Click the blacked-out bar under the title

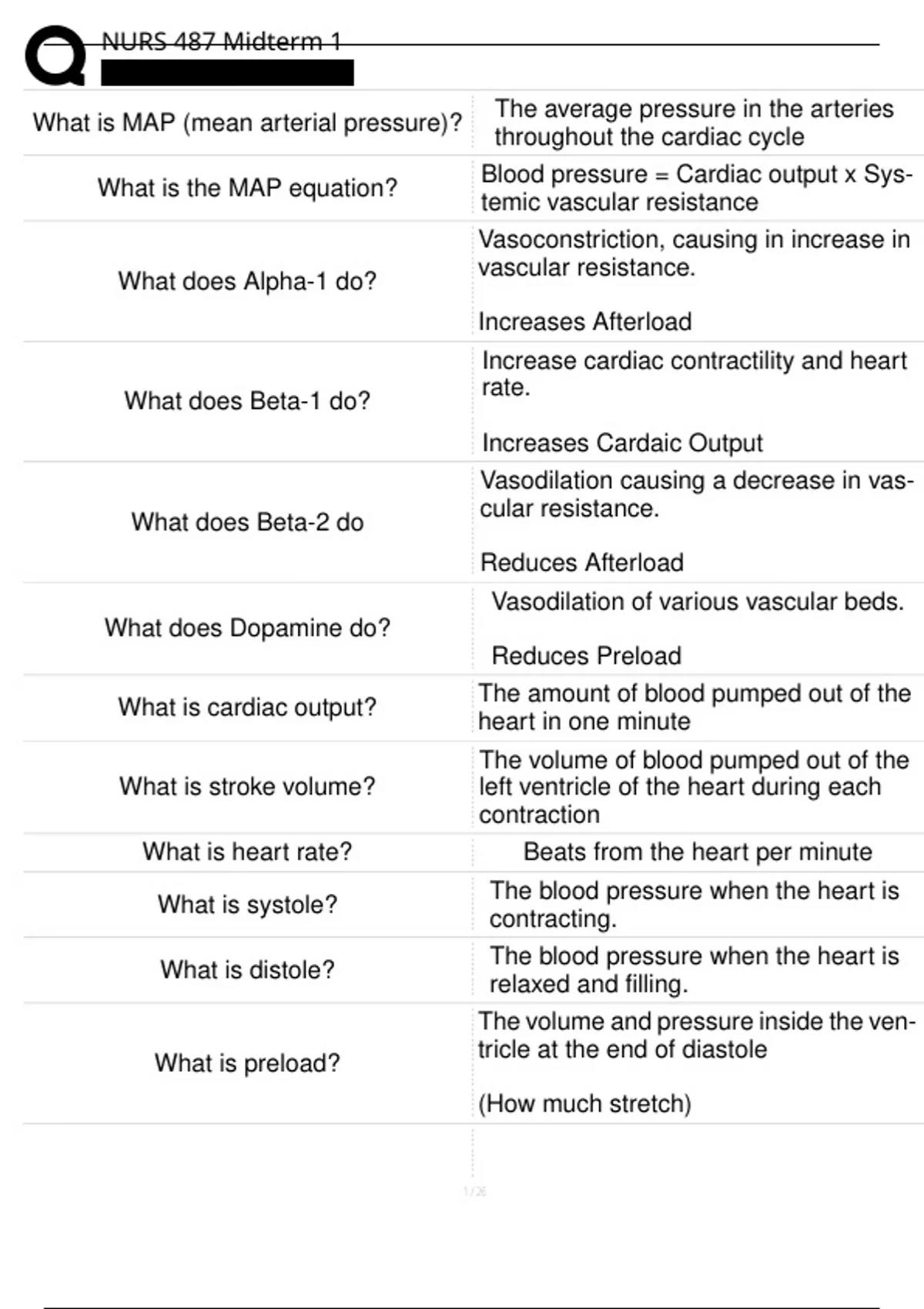point(227,73)
